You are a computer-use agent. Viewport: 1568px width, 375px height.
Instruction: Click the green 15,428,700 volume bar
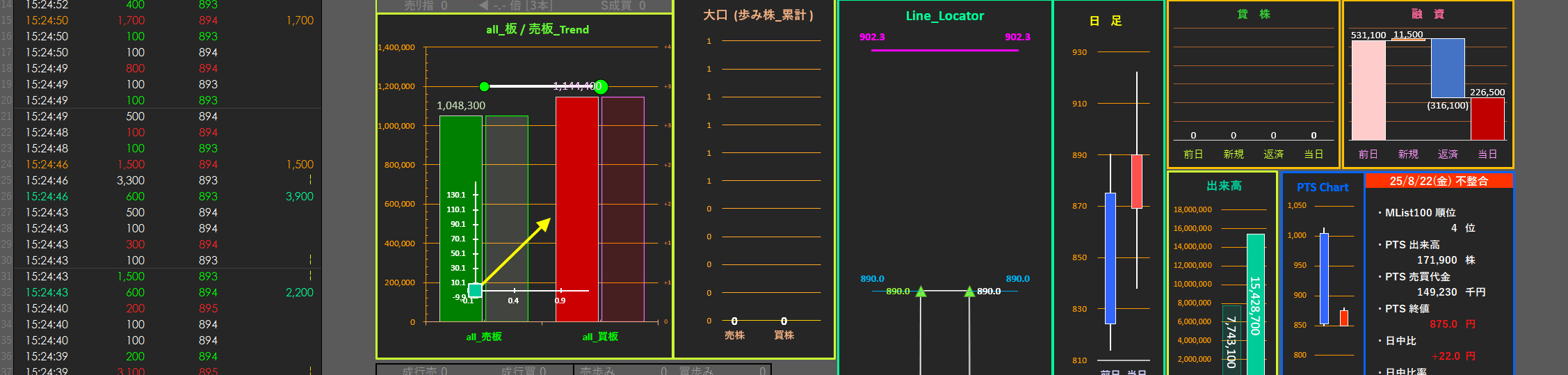(1255, 305)
